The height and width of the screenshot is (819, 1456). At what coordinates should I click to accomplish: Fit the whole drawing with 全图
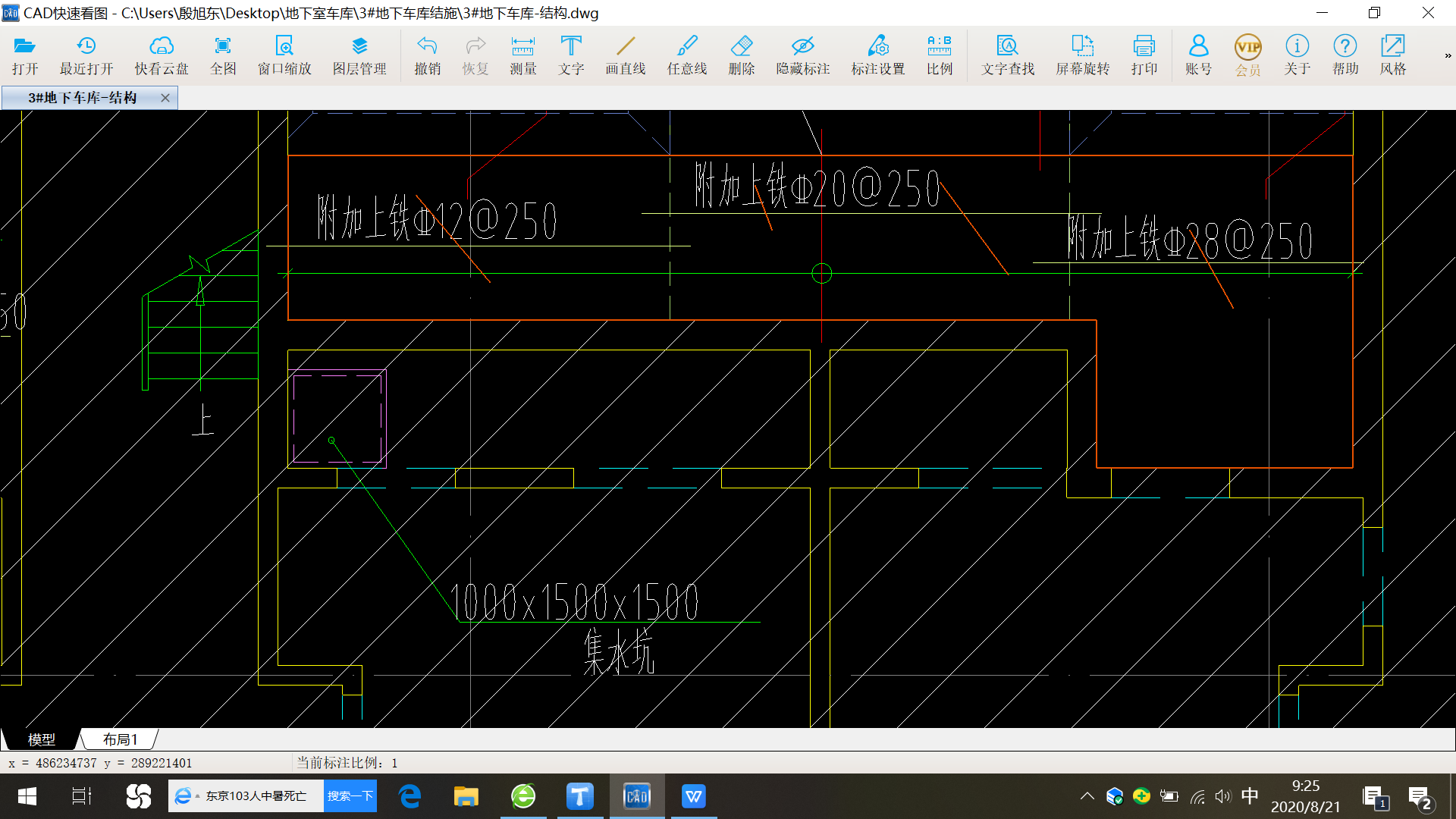[x=223, y=55]
